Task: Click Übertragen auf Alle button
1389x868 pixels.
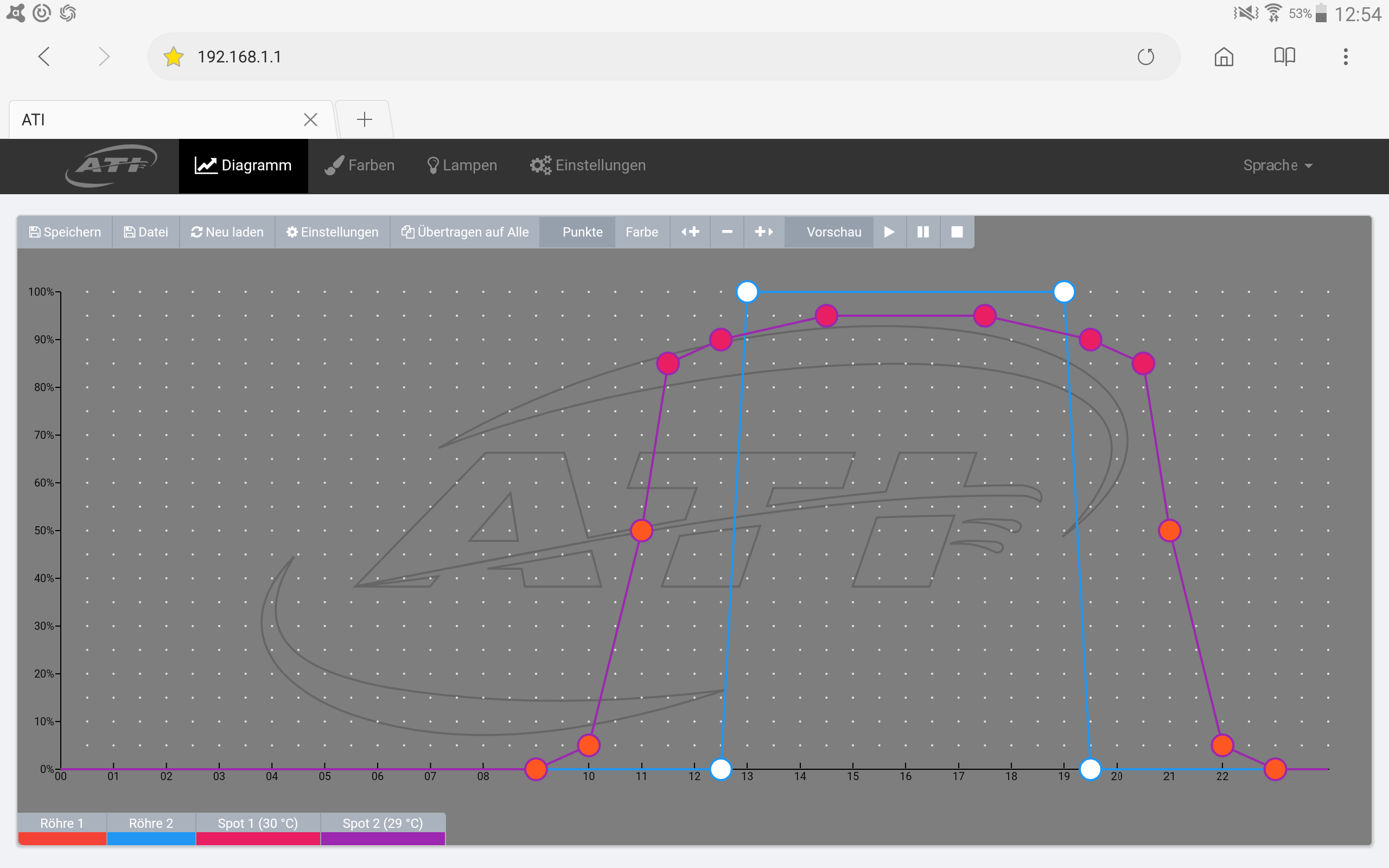Action: coord(465,232)
